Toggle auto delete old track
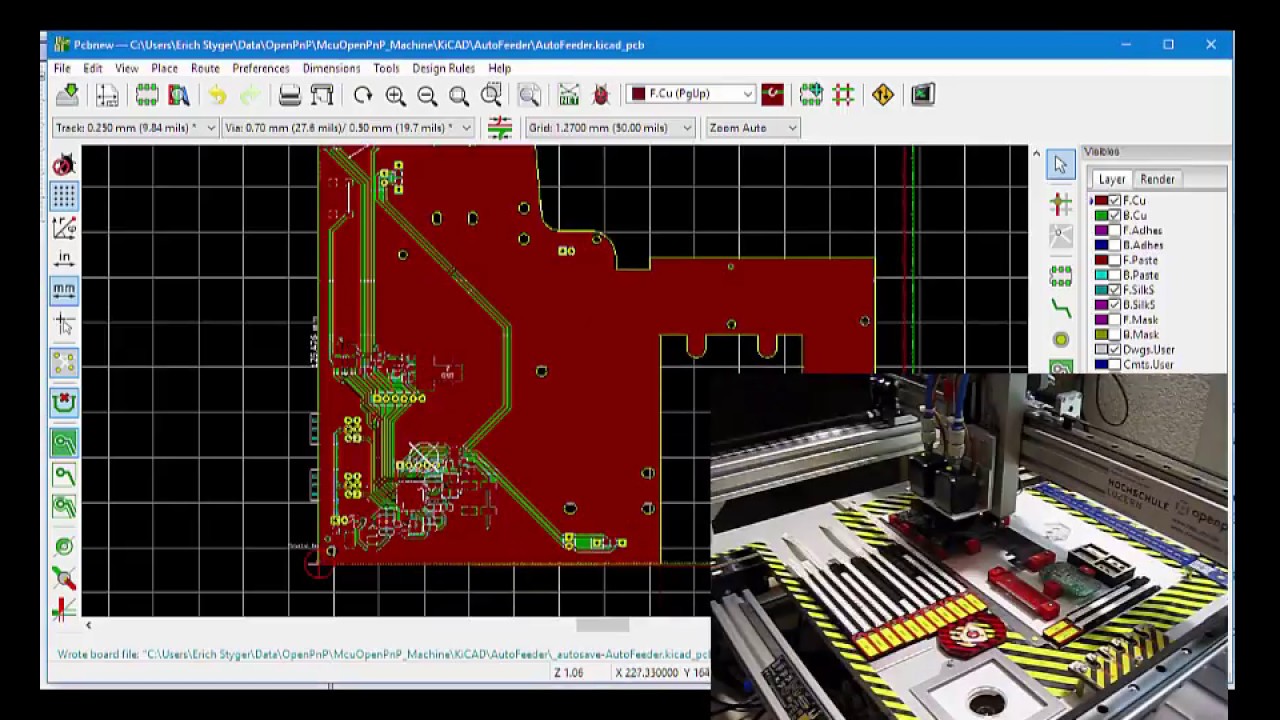Image resolution: width=1280 pixels, height=720 pixels. pos(64,402)
